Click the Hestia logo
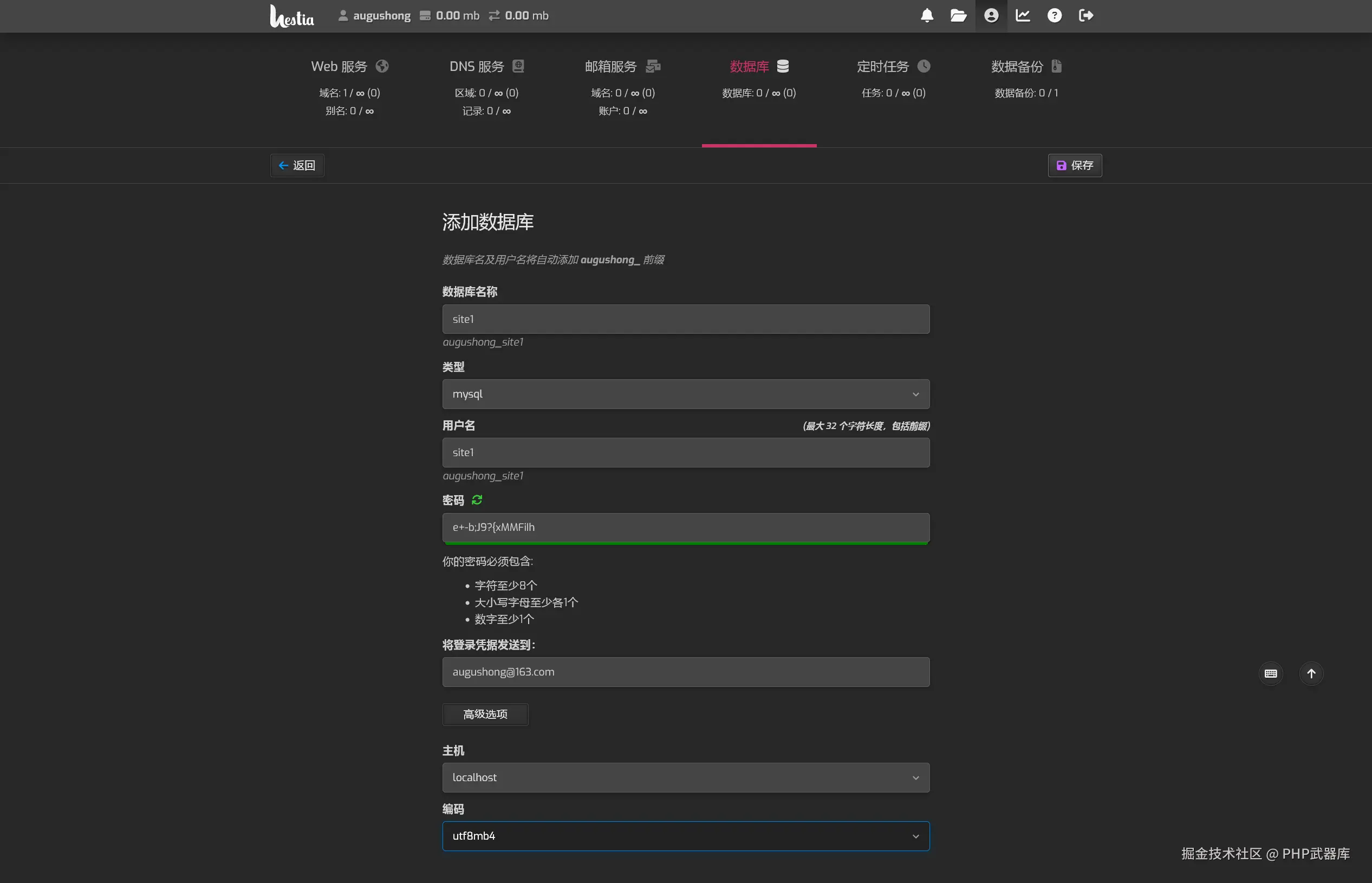Screen dimensions: 1372x883 292,16
